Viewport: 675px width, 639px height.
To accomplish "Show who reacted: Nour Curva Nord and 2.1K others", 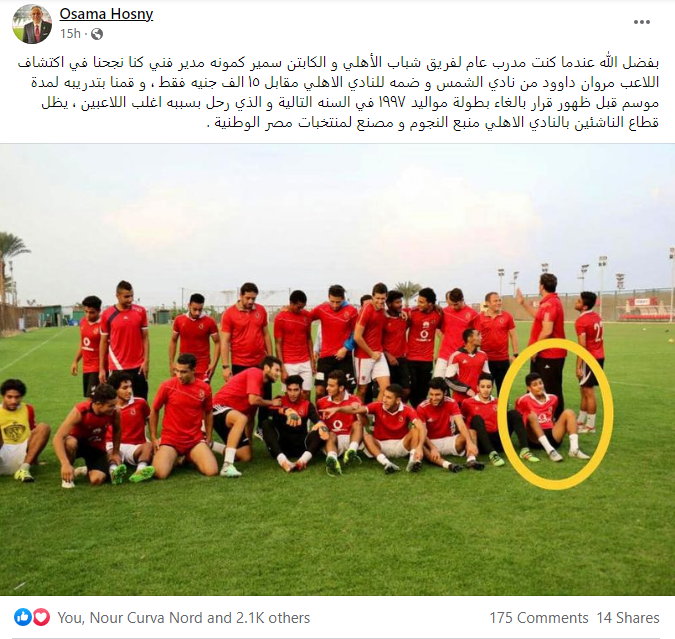I will 184,618.
